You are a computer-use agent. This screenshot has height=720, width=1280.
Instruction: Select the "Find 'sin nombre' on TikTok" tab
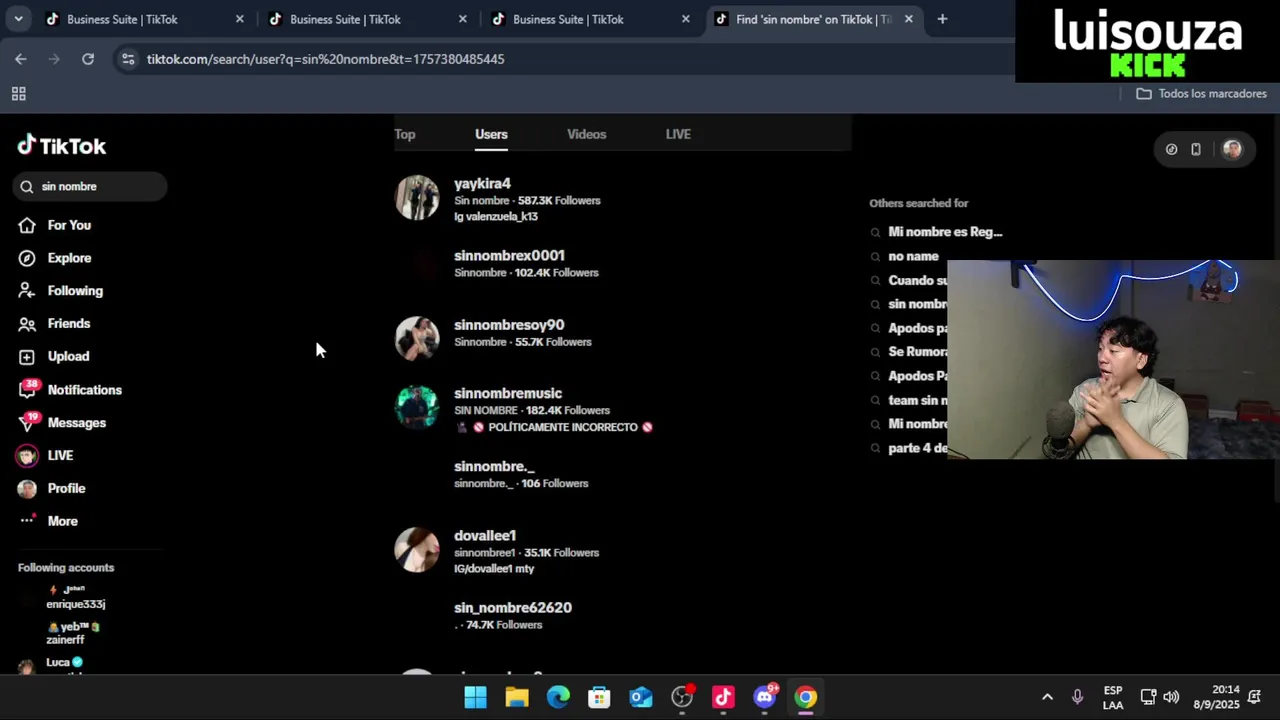[x=814, y=19]
